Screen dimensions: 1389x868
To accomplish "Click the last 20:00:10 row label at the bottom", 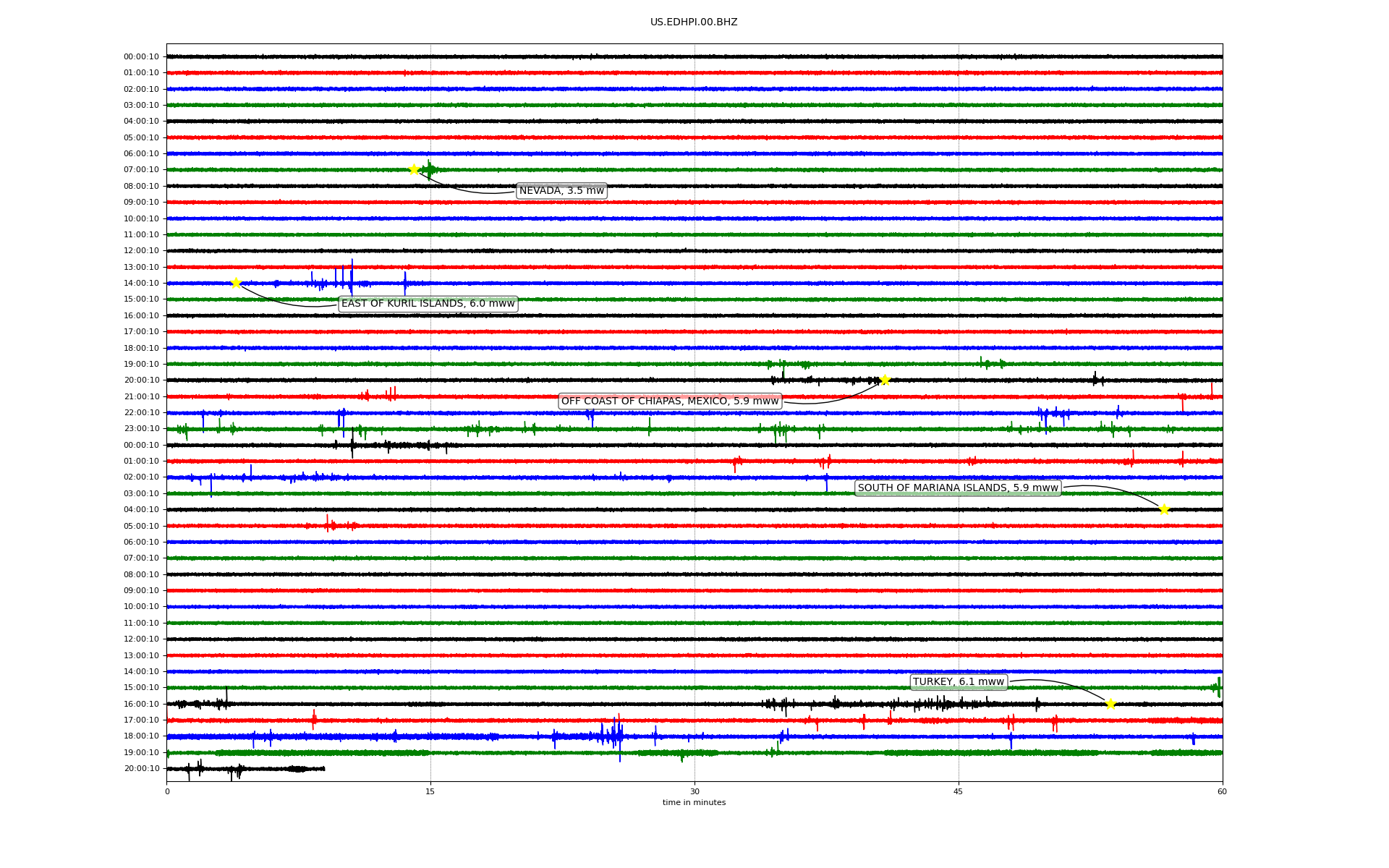I will tap(141, 769).
